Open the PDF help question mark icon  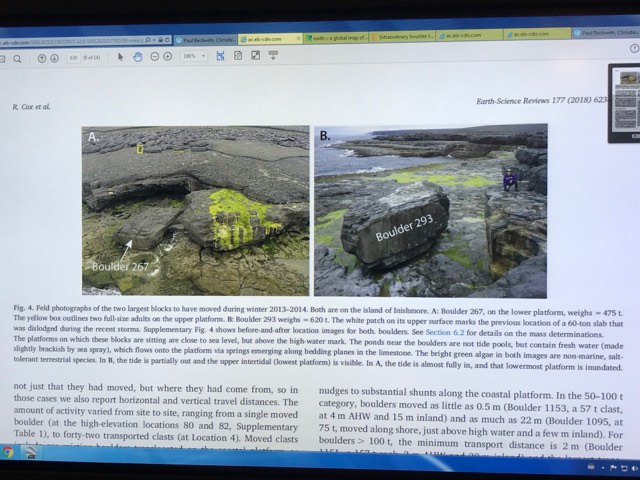coord(634,47)
